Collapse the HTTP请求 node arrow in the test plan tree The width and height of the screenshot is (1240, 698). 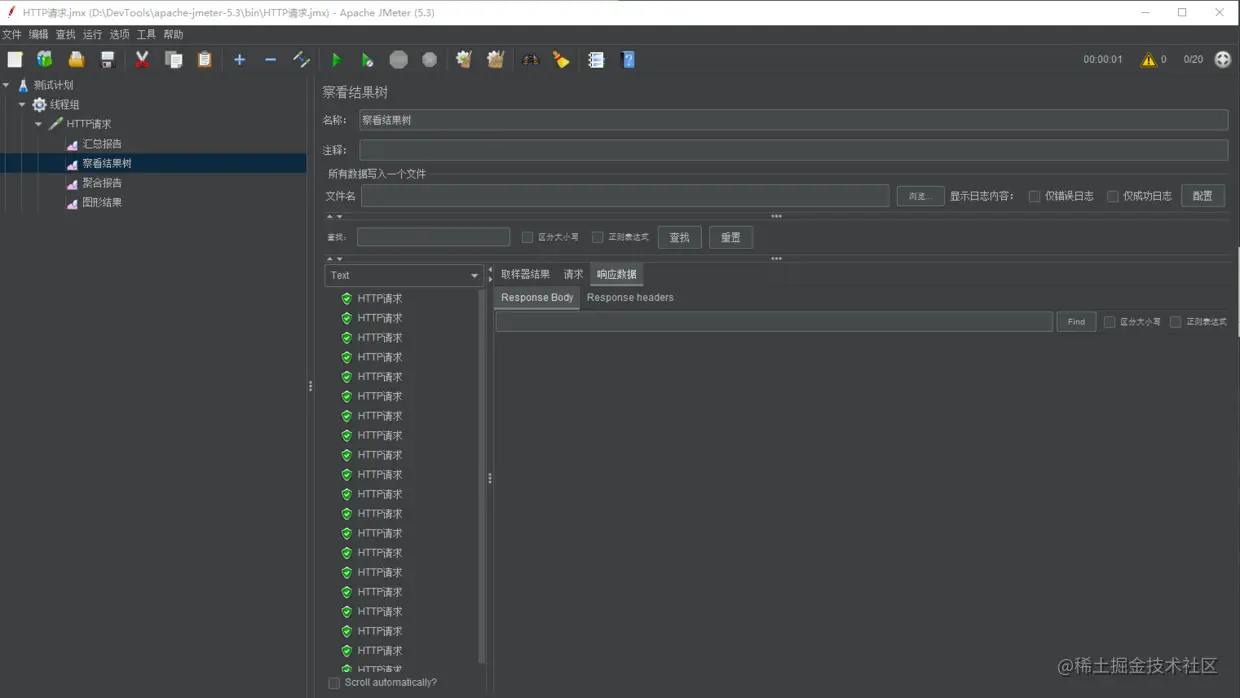point(38,124)
